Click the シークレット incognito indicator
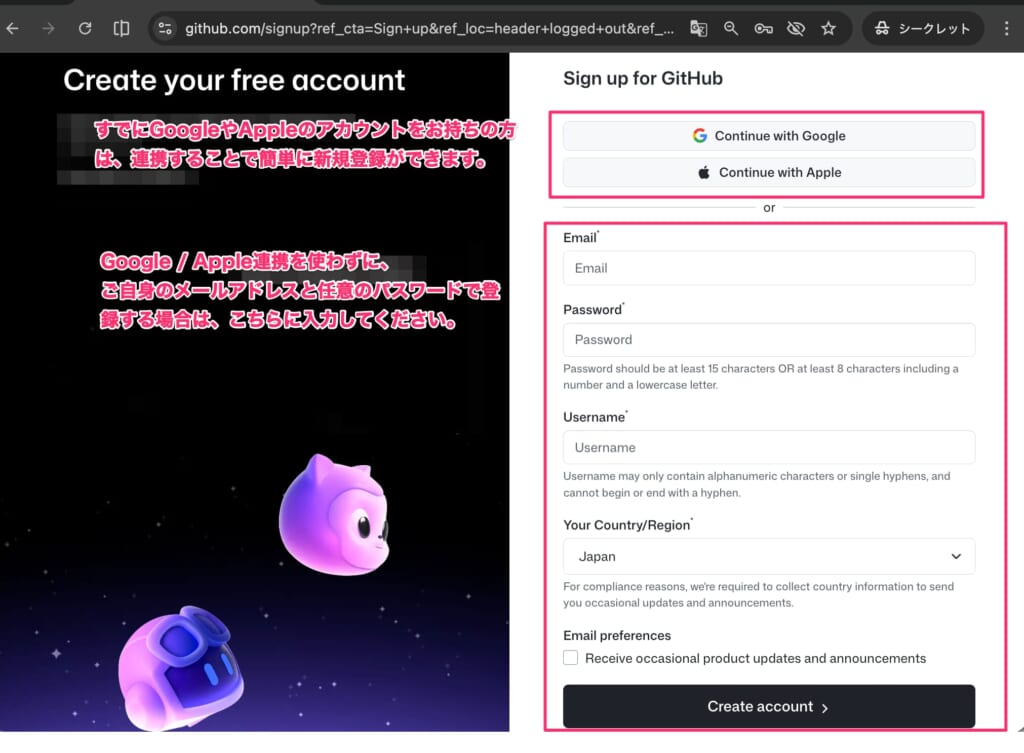Image resolution: width=1024 pixels, height=753 pixels. [922, 28]
